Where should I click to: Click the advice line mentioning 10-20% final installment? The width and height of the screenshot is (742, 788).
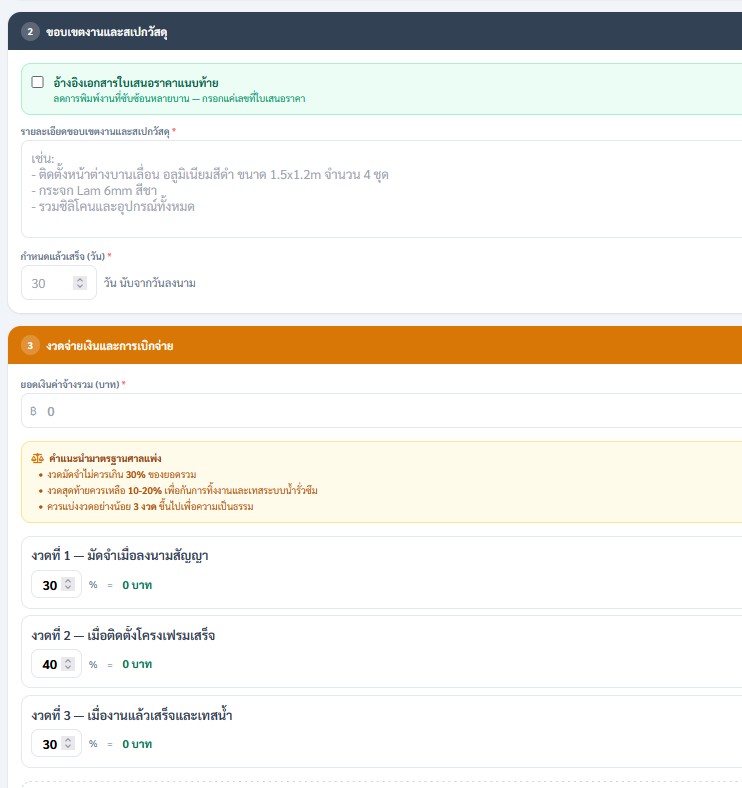click(182, 490)
